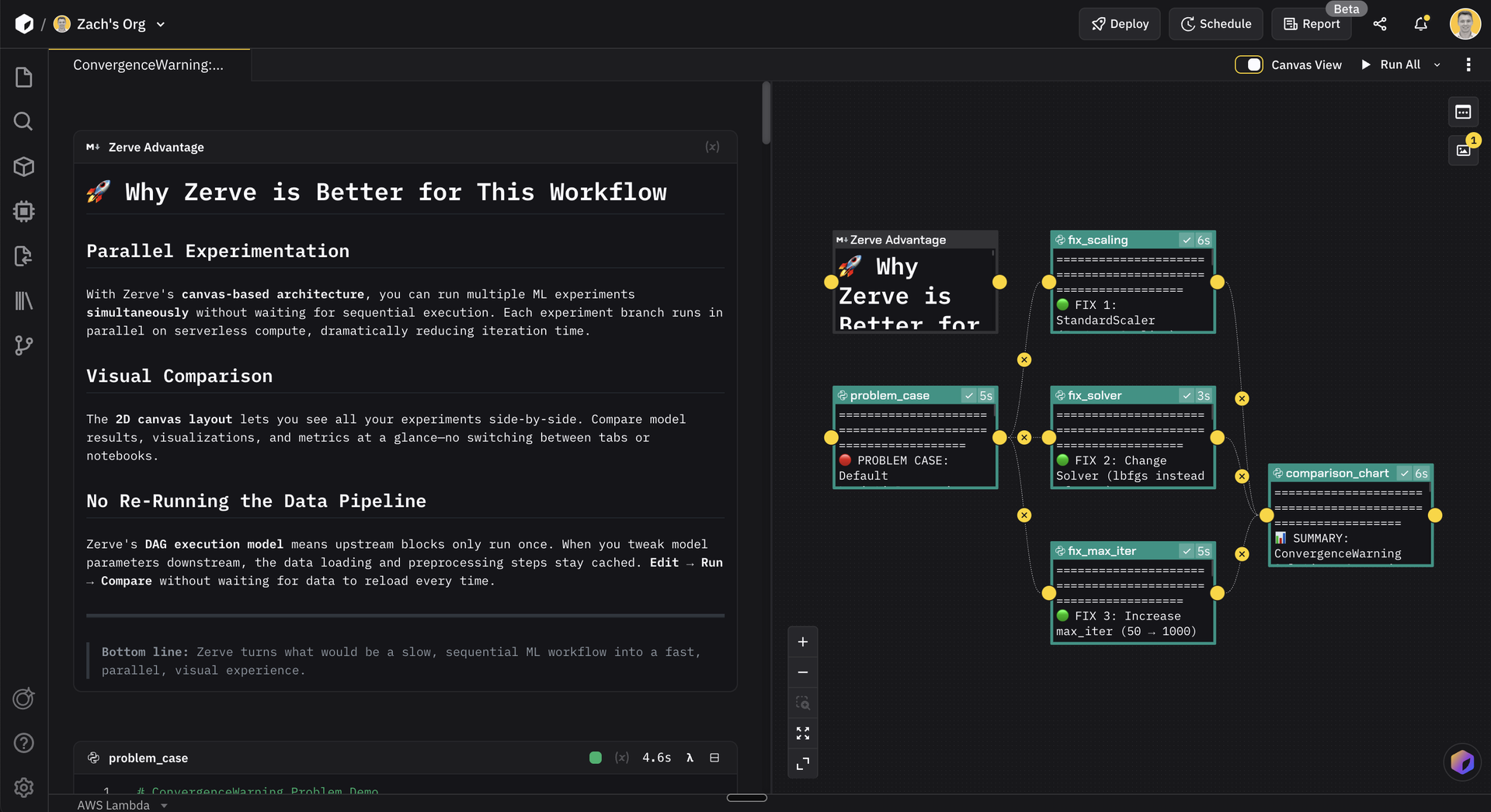
Task: Toggle the Canvas View switch
Action: 1249,64
